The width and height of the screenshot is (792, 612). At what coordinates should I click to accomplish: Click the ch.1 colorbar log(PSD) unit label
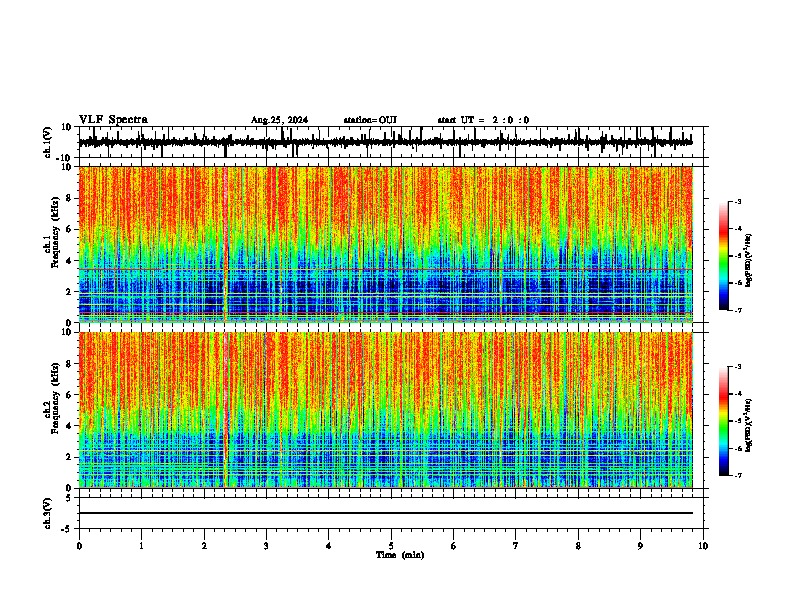(749, 261)
